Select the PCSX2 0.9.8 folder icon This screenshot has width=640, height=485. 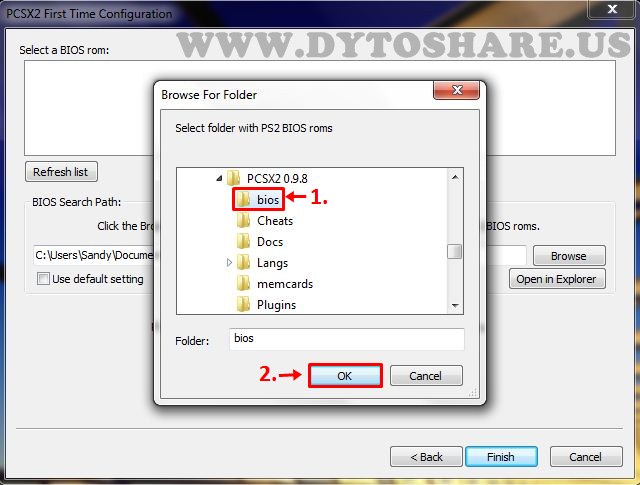233,178
